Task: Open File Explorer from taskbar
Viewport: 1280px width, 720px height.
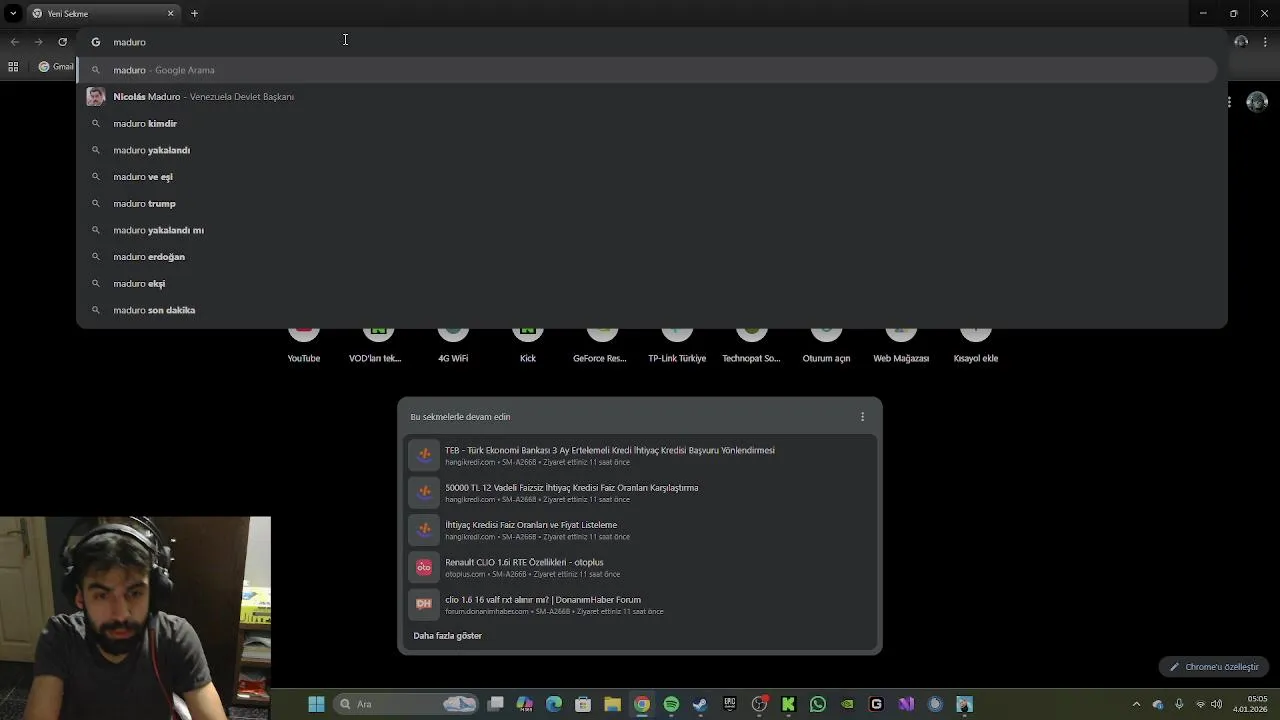Action: pos(612,704)
